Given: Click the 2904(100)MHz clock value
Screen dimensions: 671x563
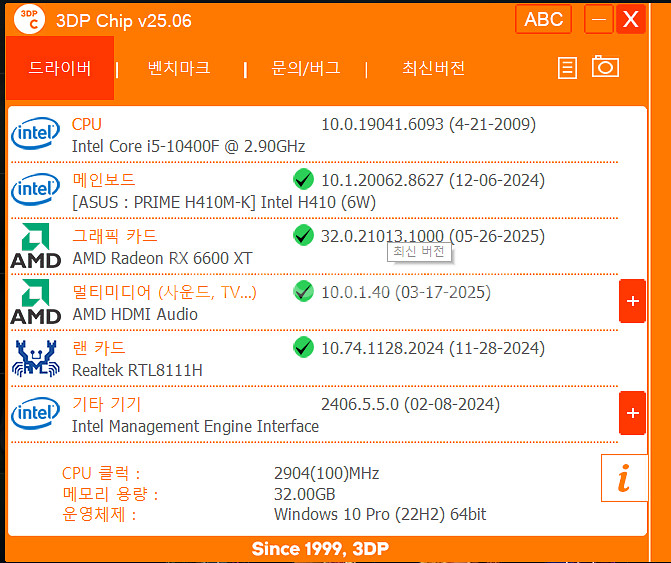Looking at the screenshot, I should [x=327, y=474].
